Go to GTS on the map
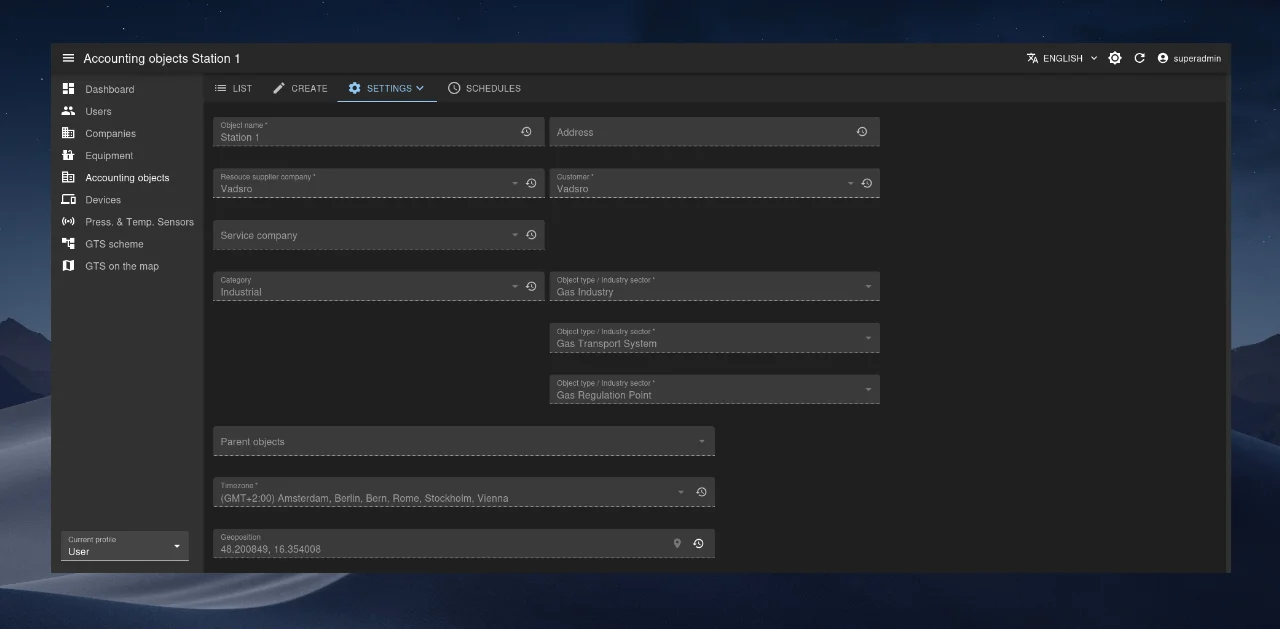 coord(121,266)
